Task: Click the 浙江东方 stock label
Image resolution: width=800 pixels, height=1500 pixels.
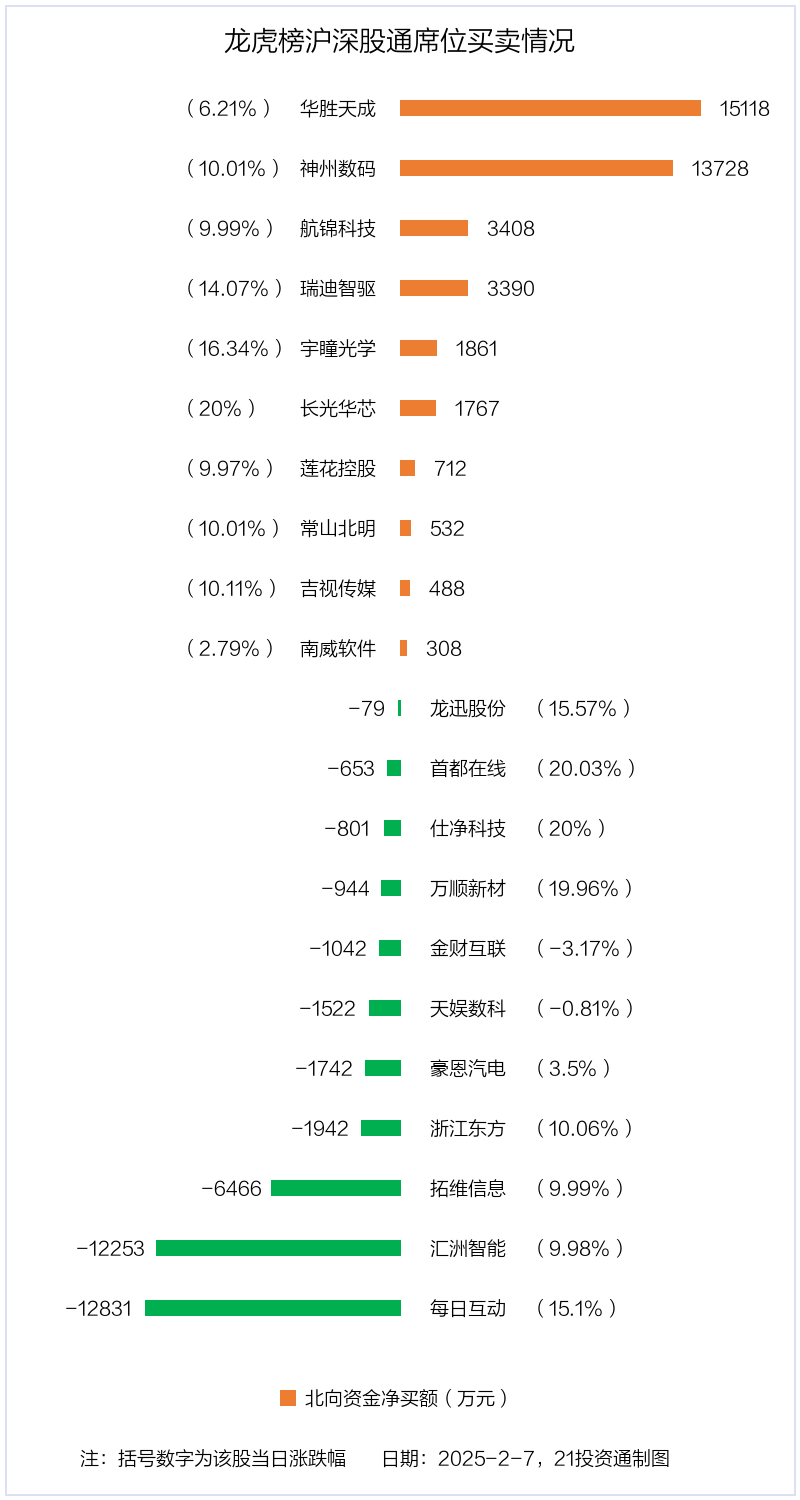Action: point(468,1128)
